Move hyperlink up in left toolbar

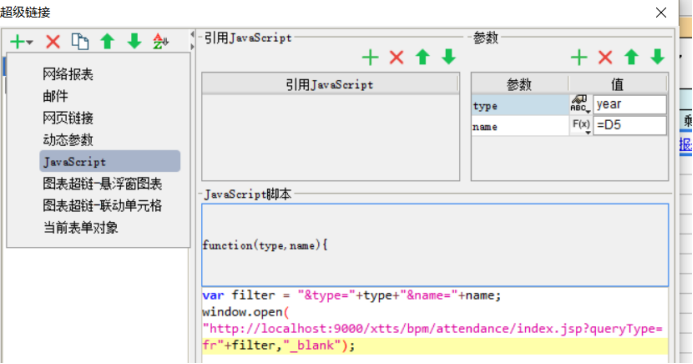click(x=107, y=42)
